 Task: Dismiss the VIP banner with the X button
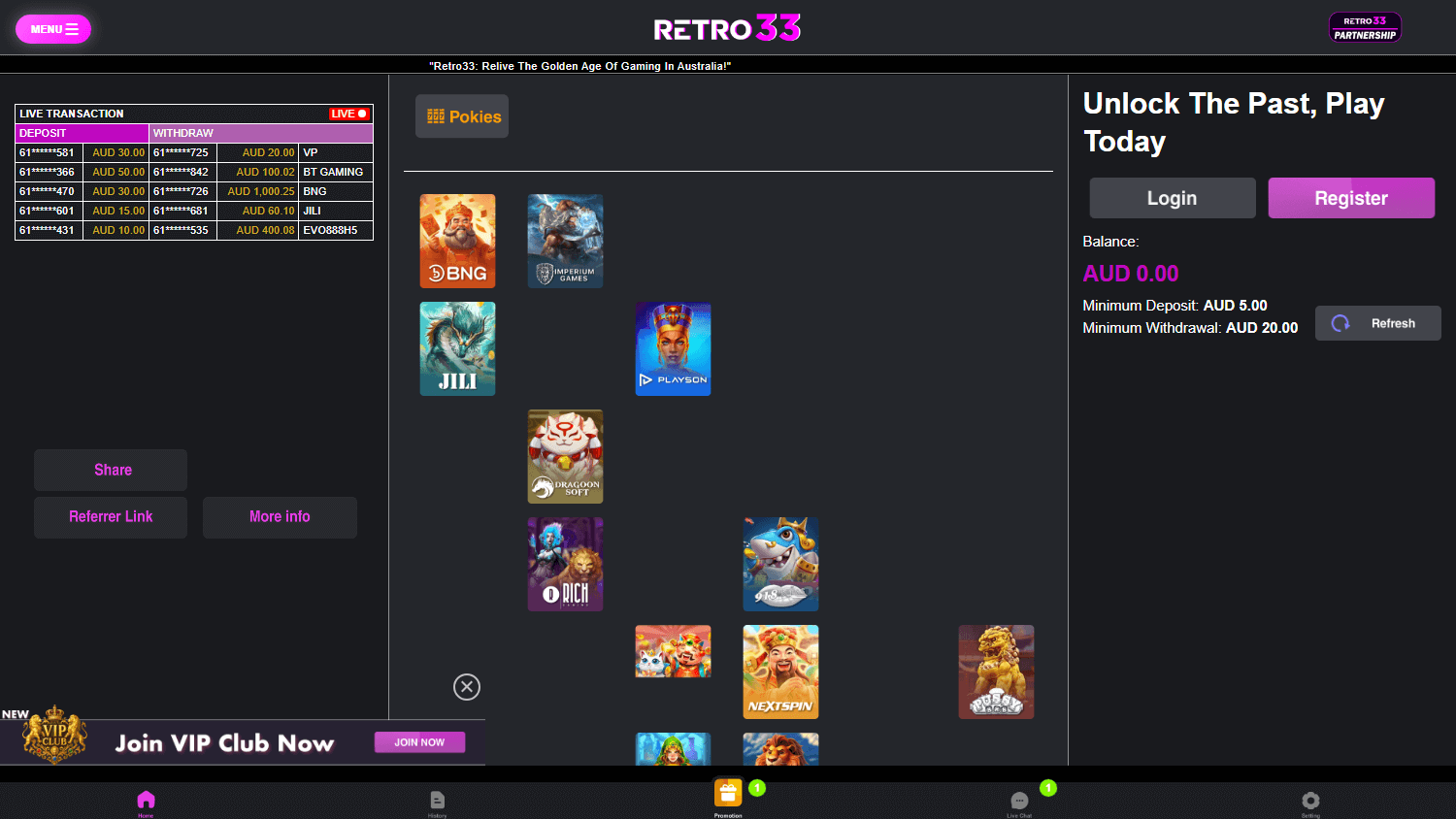(x=466, y=686)
